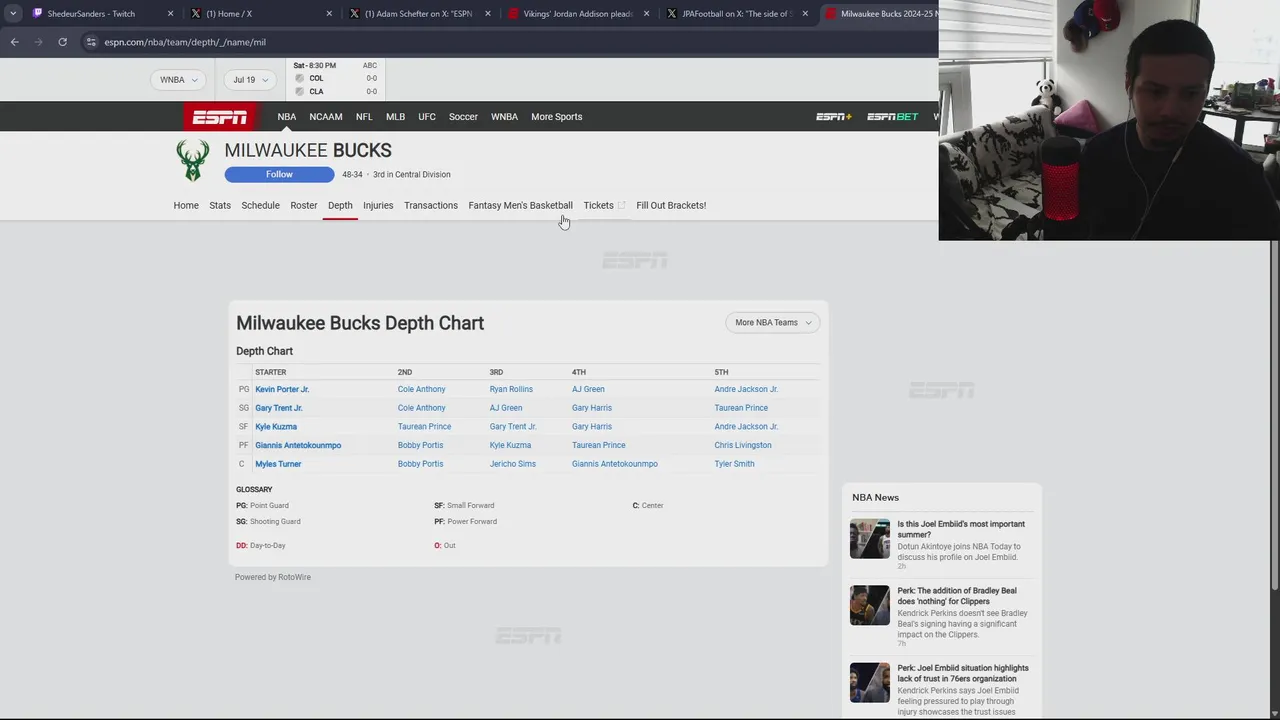The width and height of the screenshot is (1280, 720).
Task: Open the WNBA league dropdown
Action: [178, 80]
